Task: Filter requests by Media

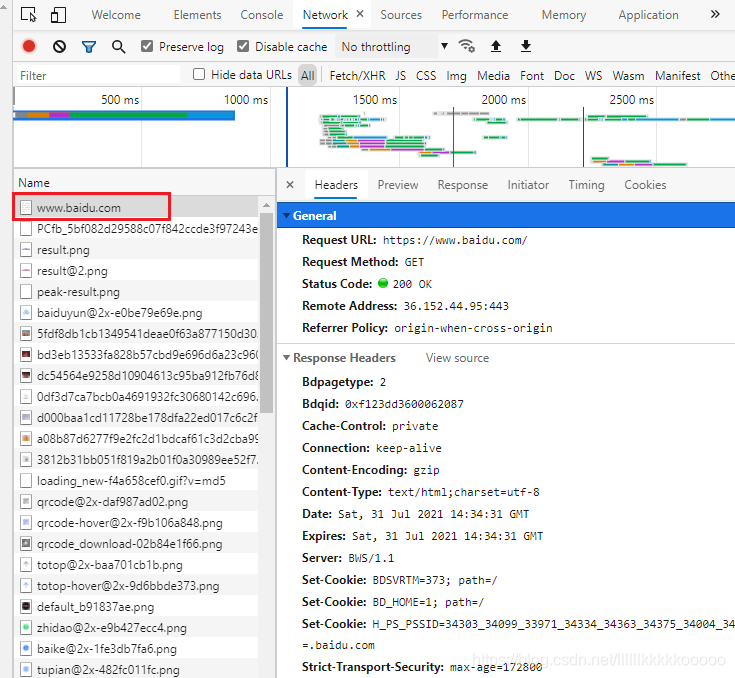Action: point(493,75)
